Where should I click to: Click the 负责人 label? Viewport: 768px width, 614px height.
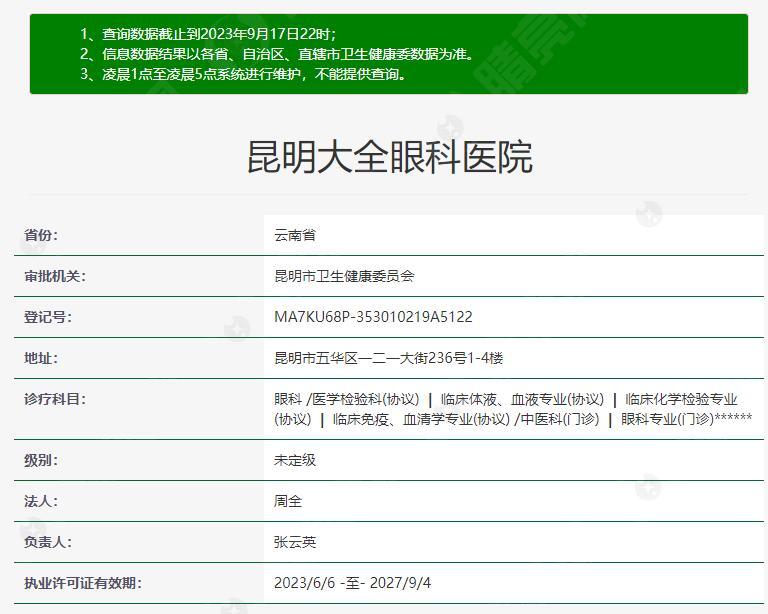coord(48,543)
